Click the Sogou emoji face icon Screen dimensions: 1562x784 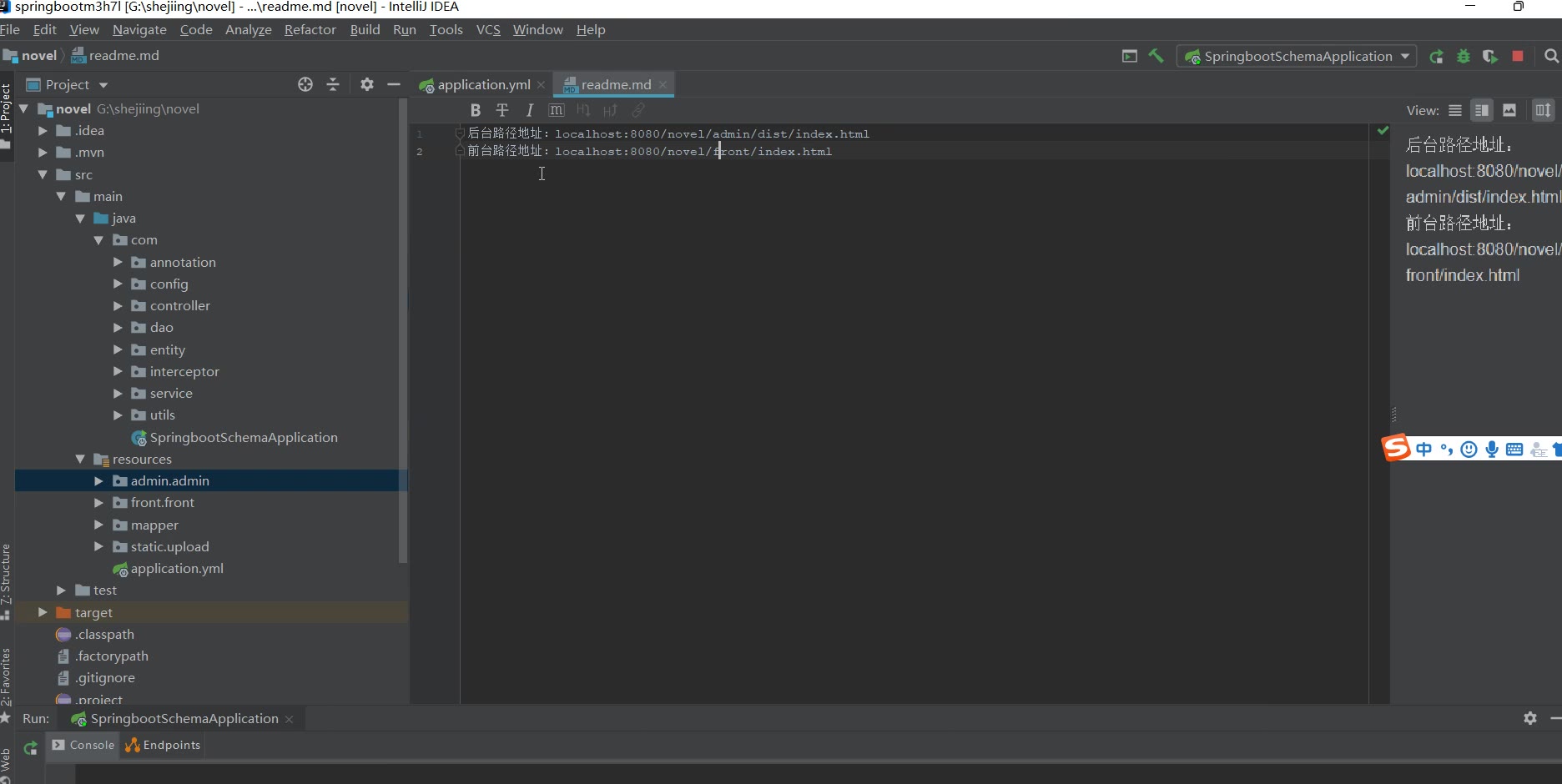pyautogui.click(x=1469, y=450)
